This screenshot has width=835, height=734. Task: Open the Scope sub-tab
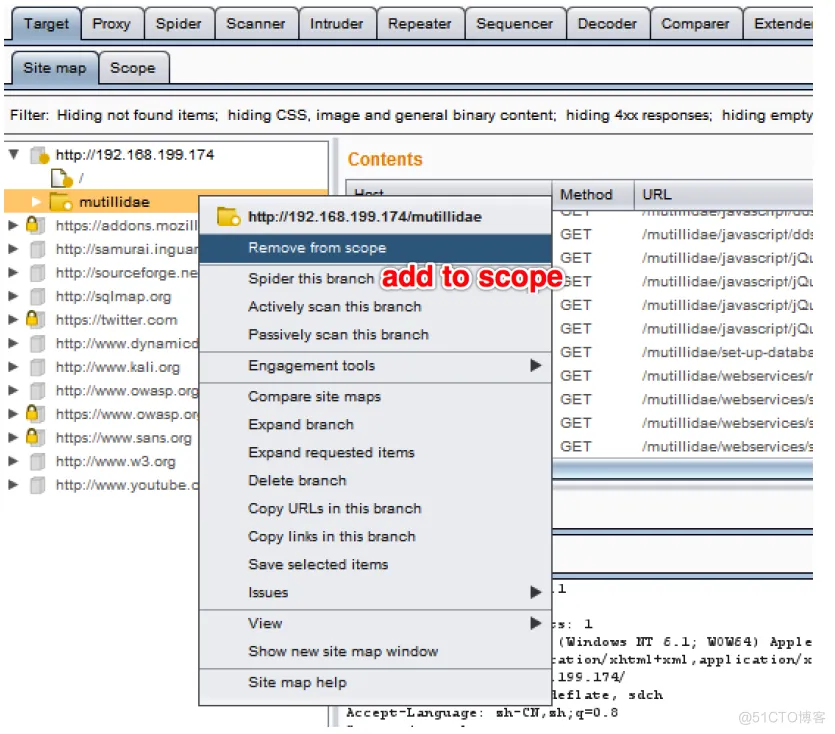pyautogui.click(x=134, y=67)
